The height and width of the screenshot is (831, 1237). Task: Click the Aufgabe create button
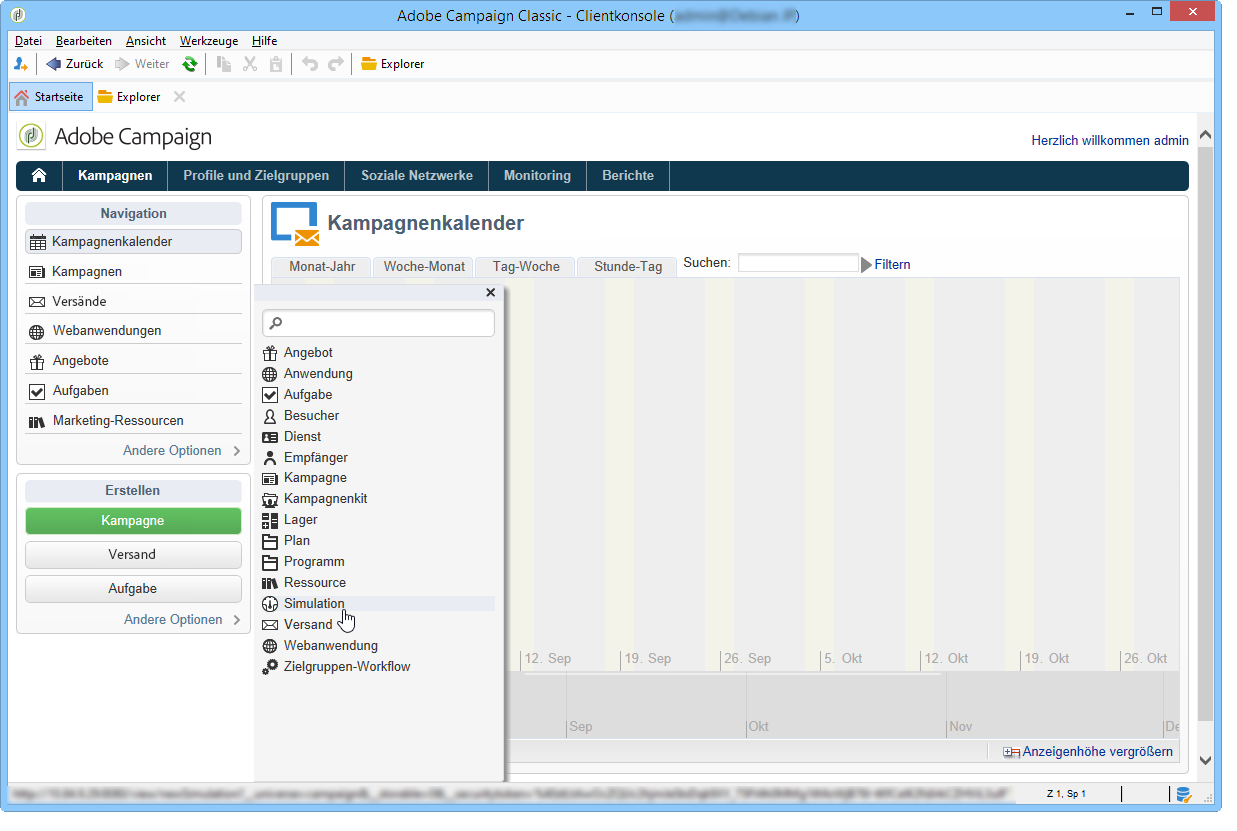point(133,589)
